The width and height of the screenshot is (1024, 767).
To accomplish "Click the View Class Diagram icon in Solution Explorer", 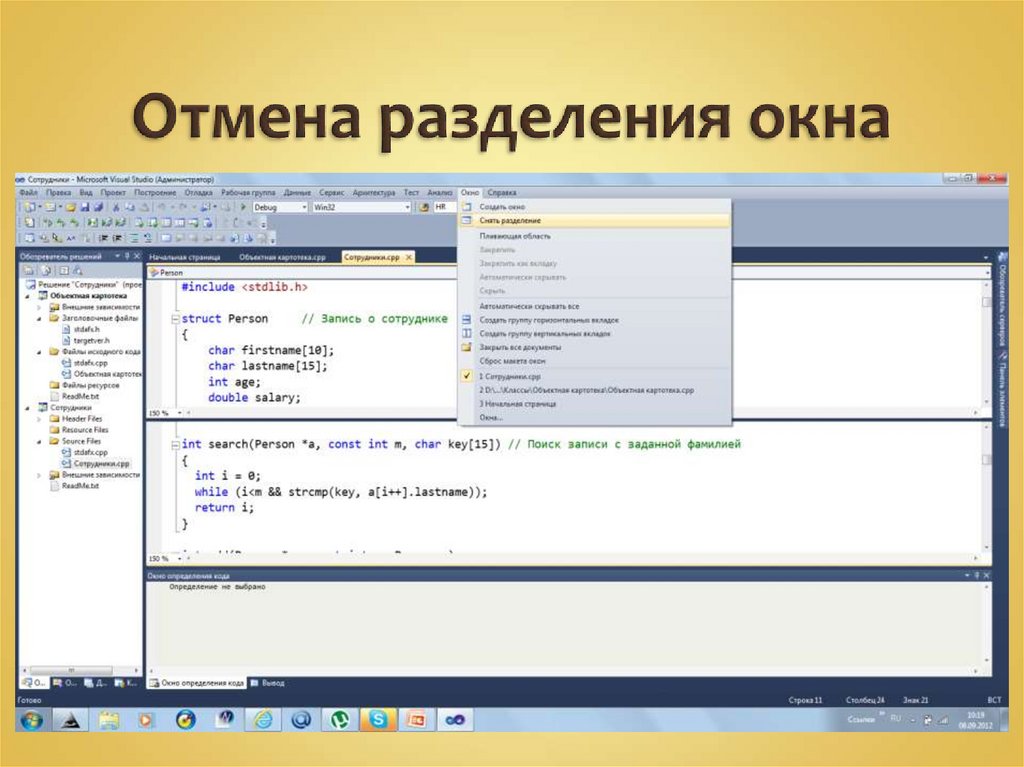I will coord(78,270).
